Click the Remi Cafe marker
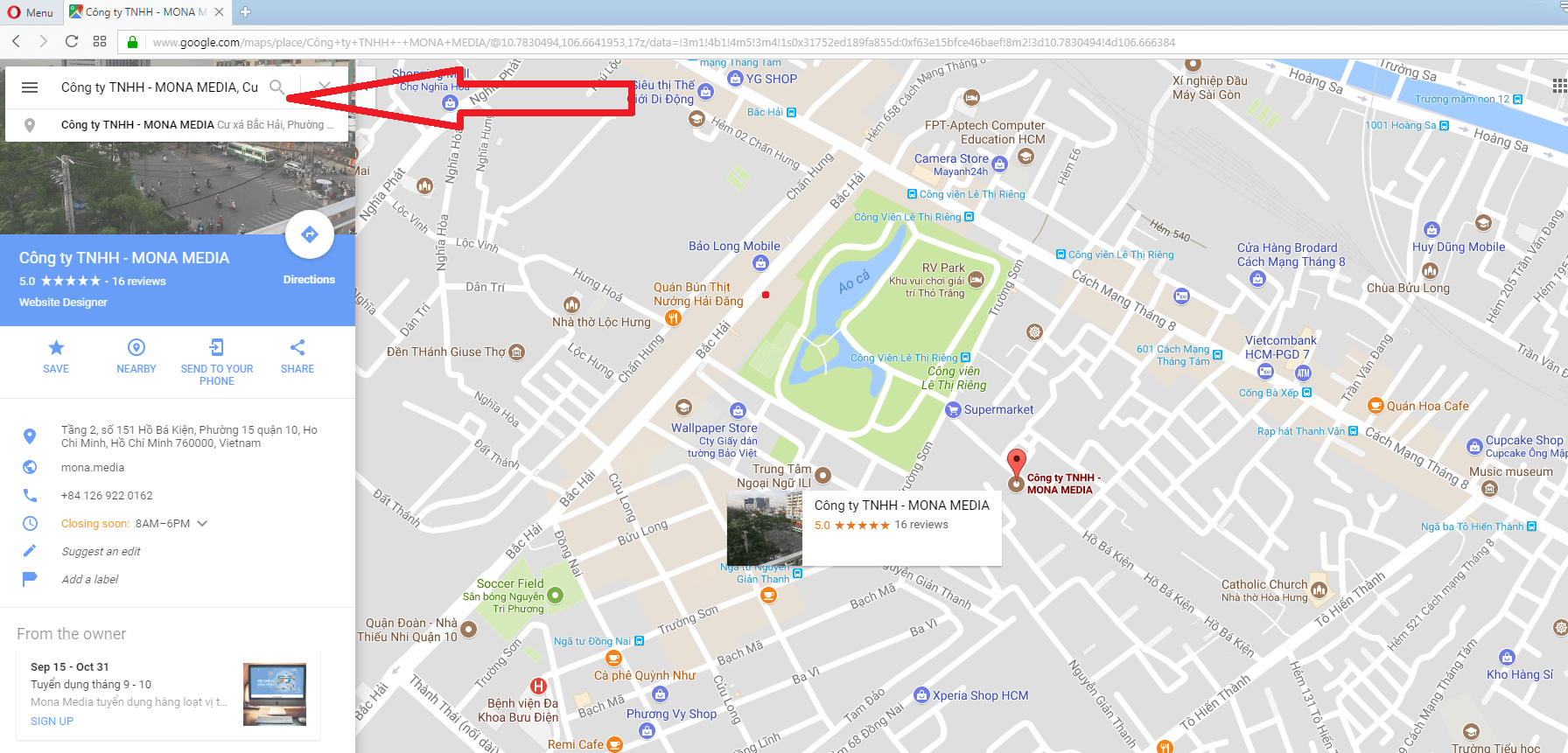 coord(615,745)
